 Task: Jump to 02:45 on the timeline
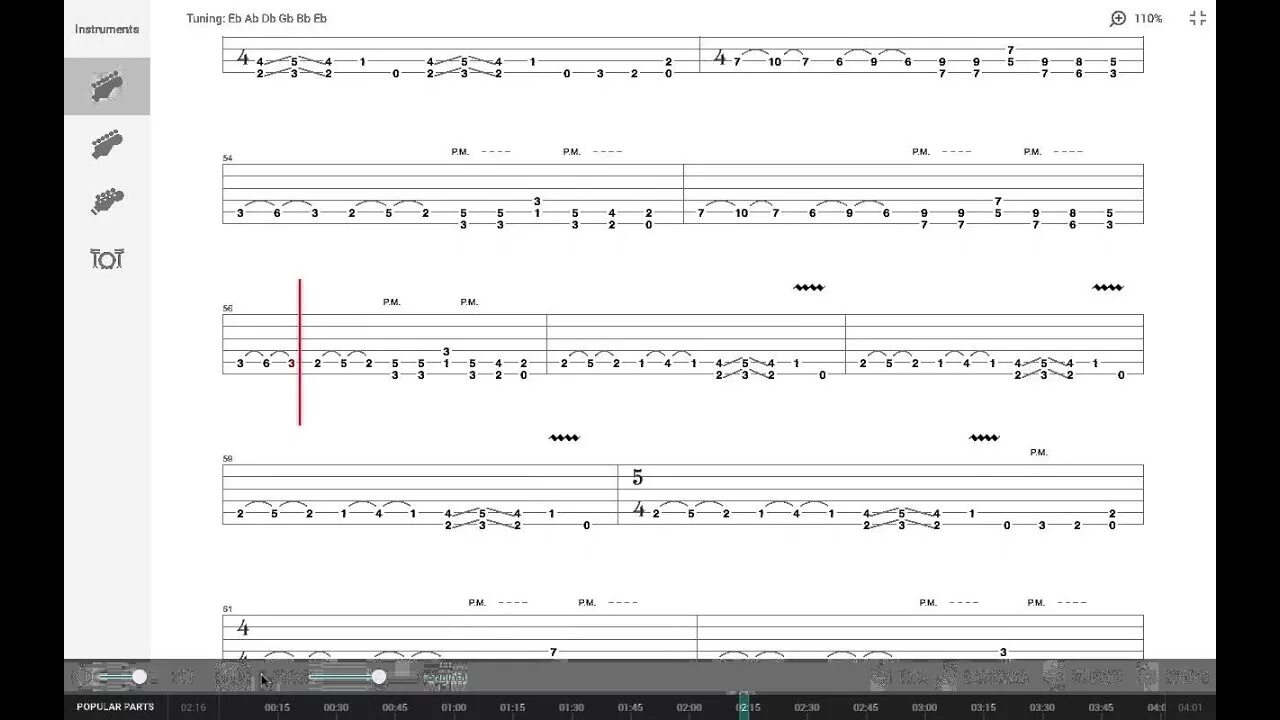click(866, 708)
